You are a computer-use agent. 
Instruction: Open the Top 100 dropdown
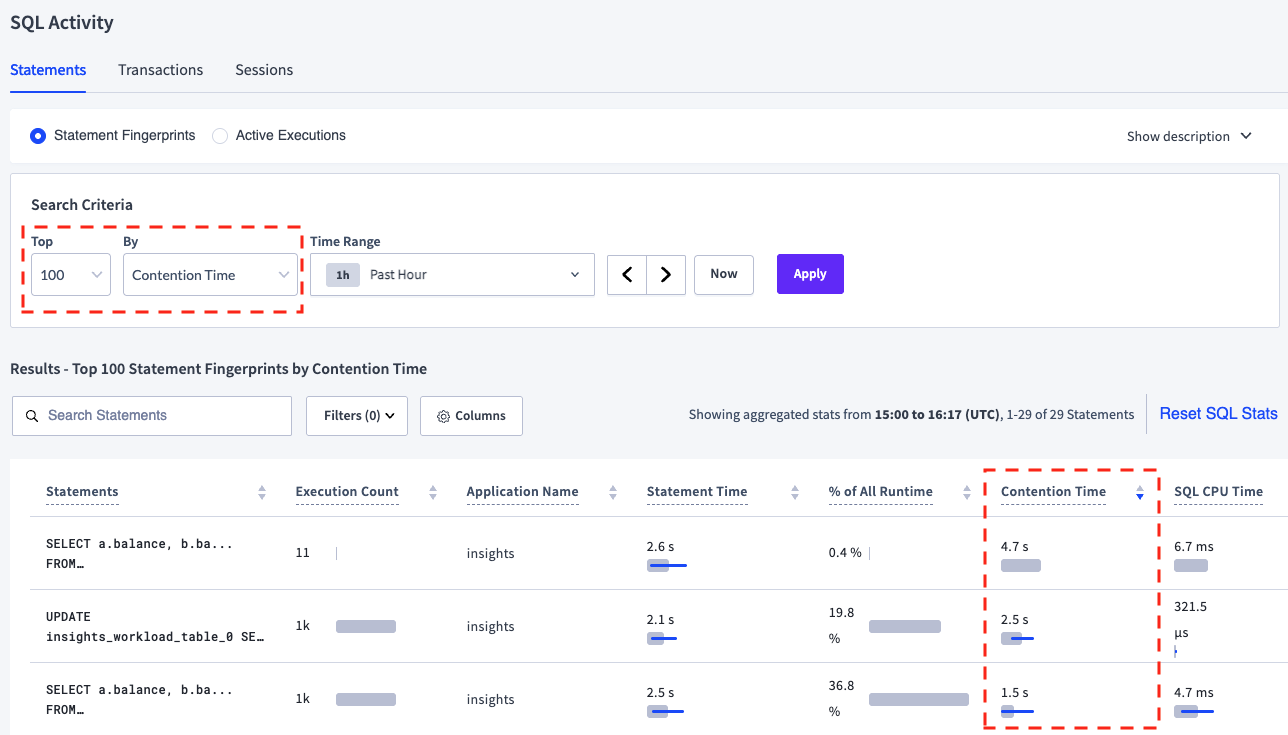[x=70, y=274]
